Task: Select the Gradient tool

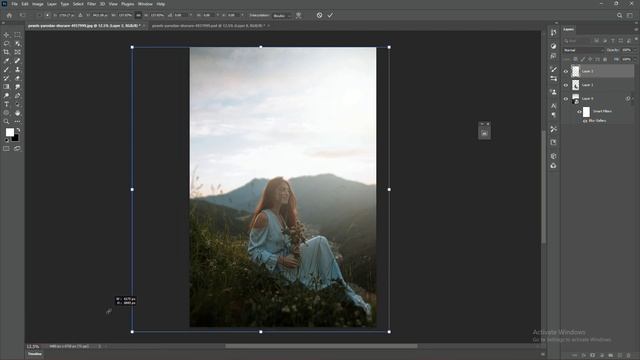Action: click(x=6, y=87)
